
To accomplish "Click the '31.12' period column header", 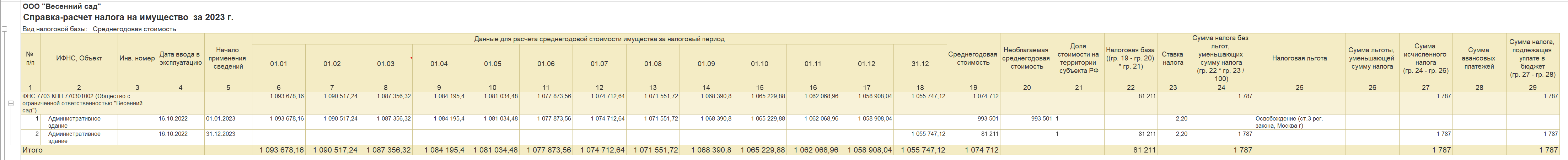I will 920,64.
